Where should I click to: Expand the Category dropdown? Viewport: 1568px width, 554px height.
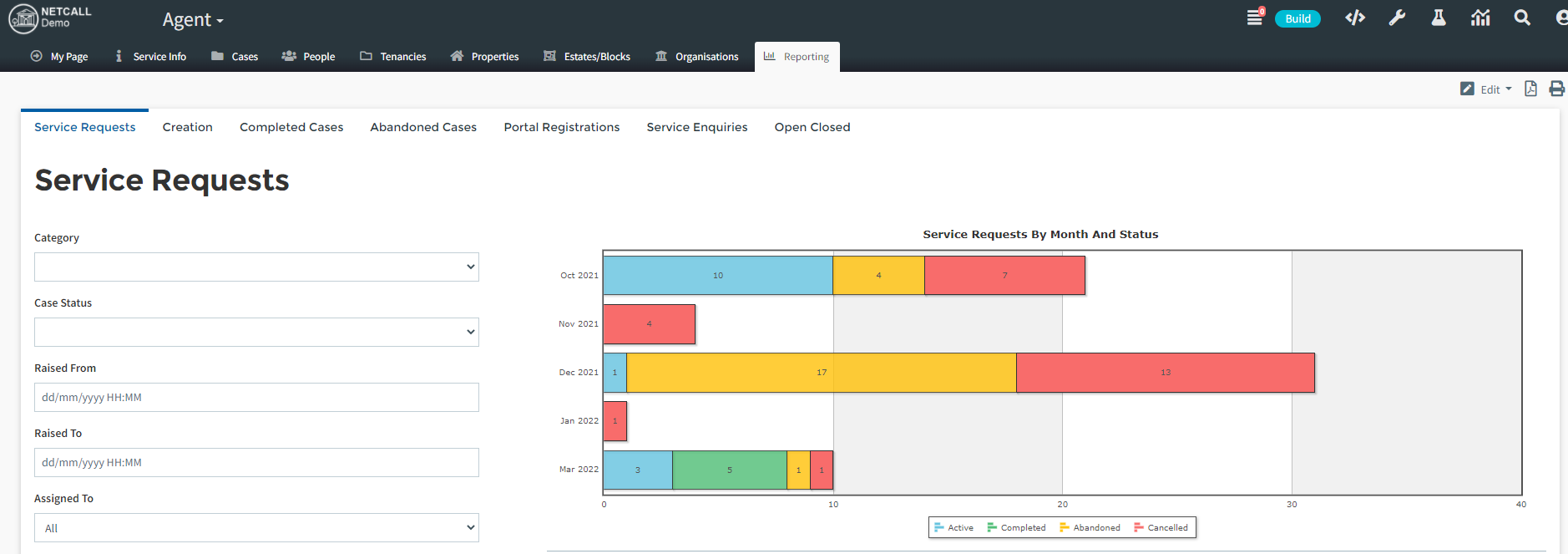click(x=256, y=267)
